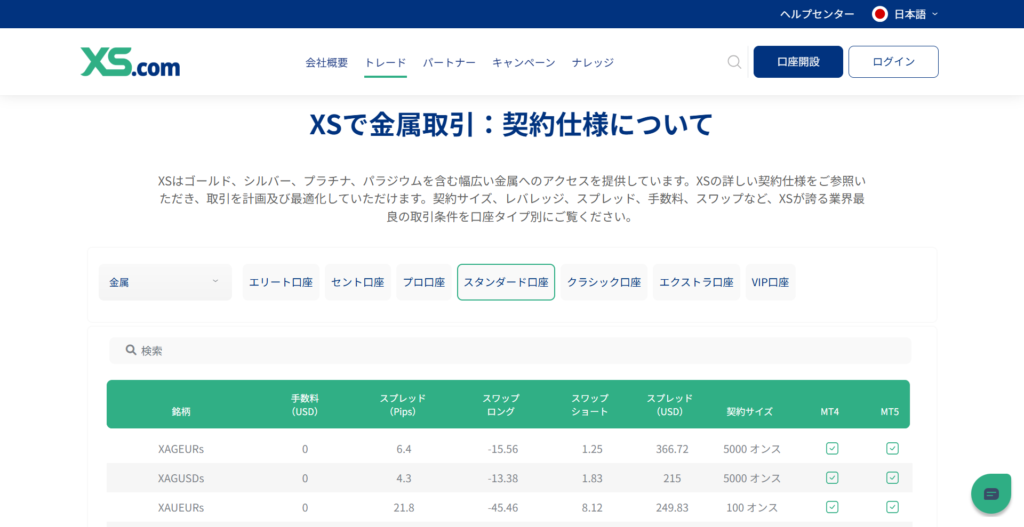Select the プロ口座 tab

tap(424, 282)
